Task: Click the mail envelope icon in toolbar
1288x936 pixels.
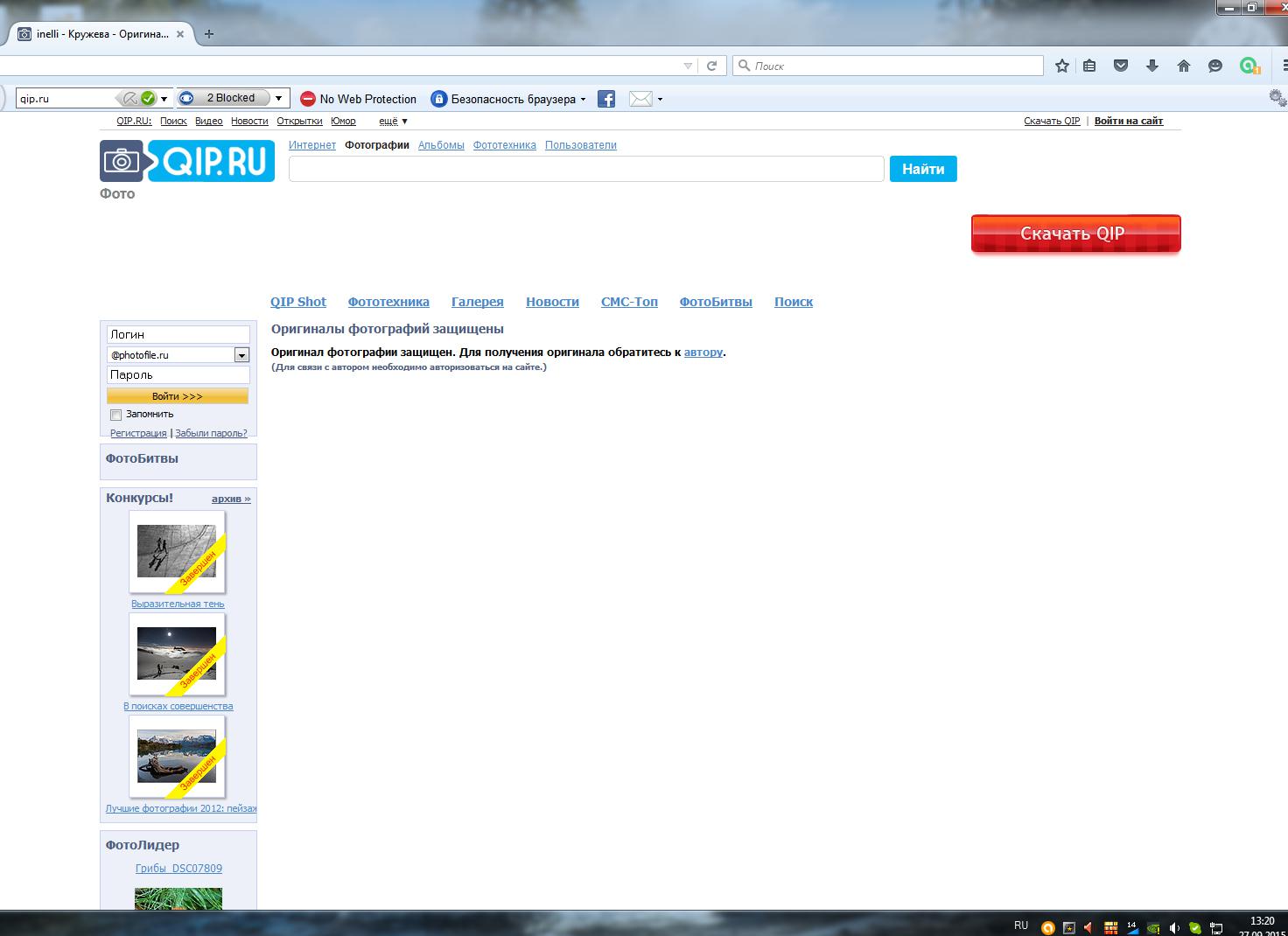Action: pos(640,99)
